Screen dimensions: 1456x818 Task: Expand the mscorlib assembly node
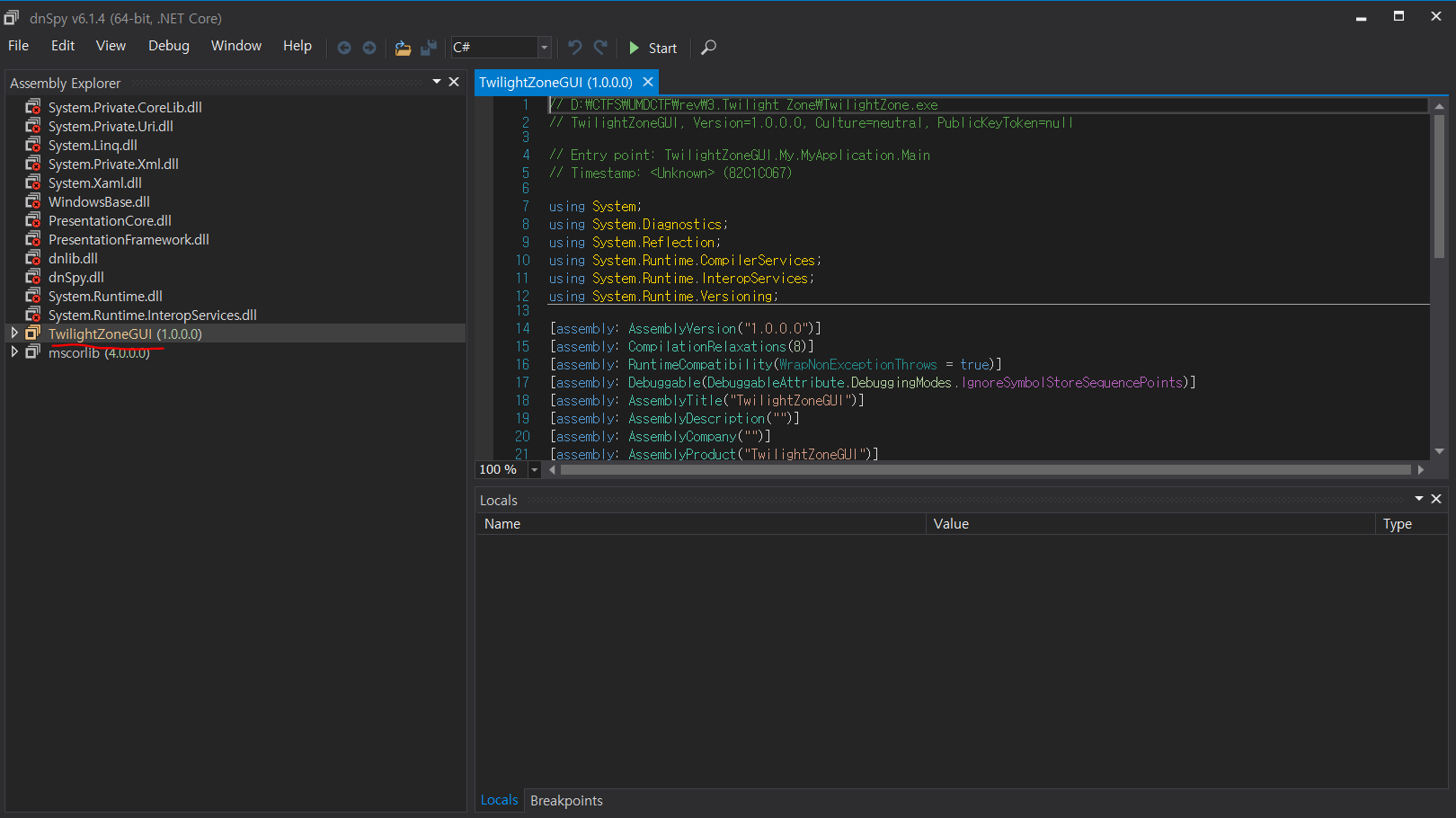[14, 352]
